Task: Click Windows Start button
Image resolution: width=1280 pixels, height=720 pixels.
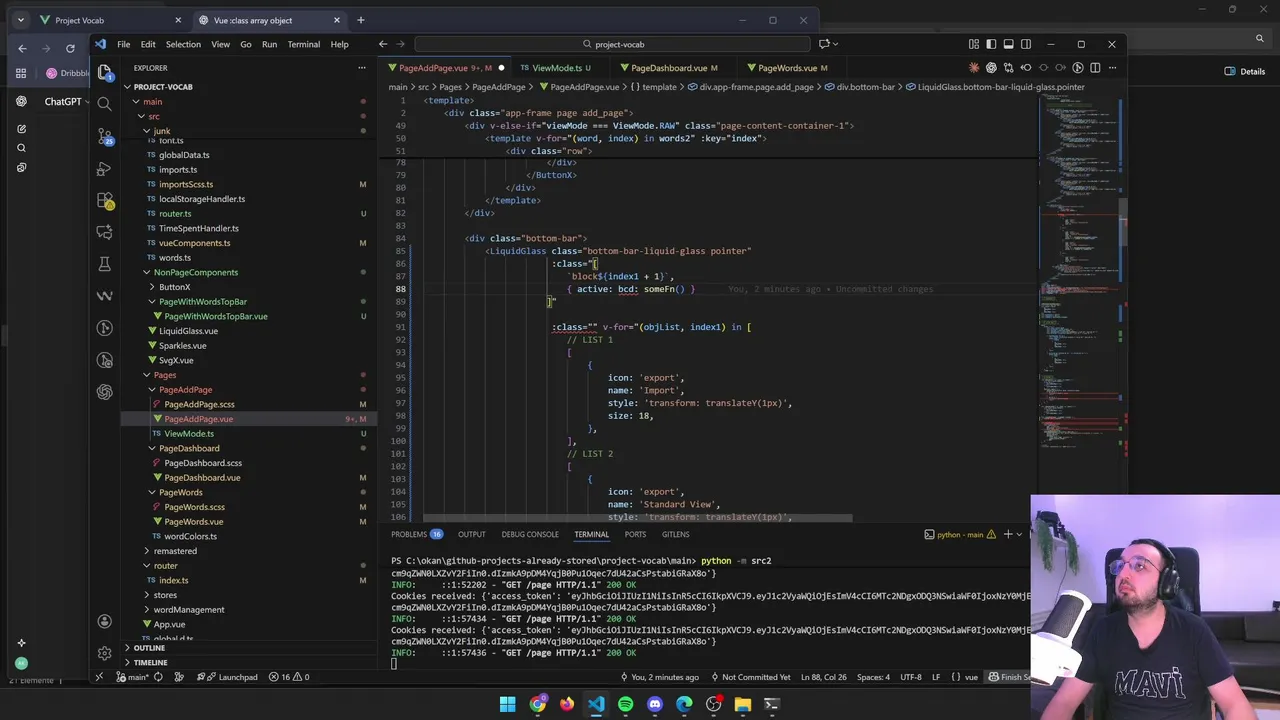Action: pyautogui.click(x=507, y=704)
